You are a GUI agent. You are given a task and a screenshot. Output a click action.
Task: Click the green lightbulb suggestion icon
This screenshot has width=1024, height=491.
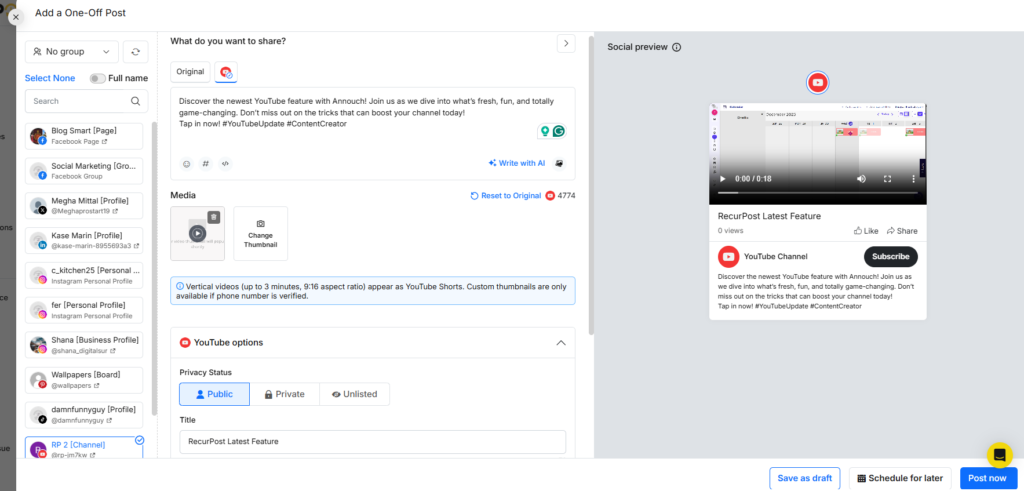pyautogui.click(x=544, y=131)
